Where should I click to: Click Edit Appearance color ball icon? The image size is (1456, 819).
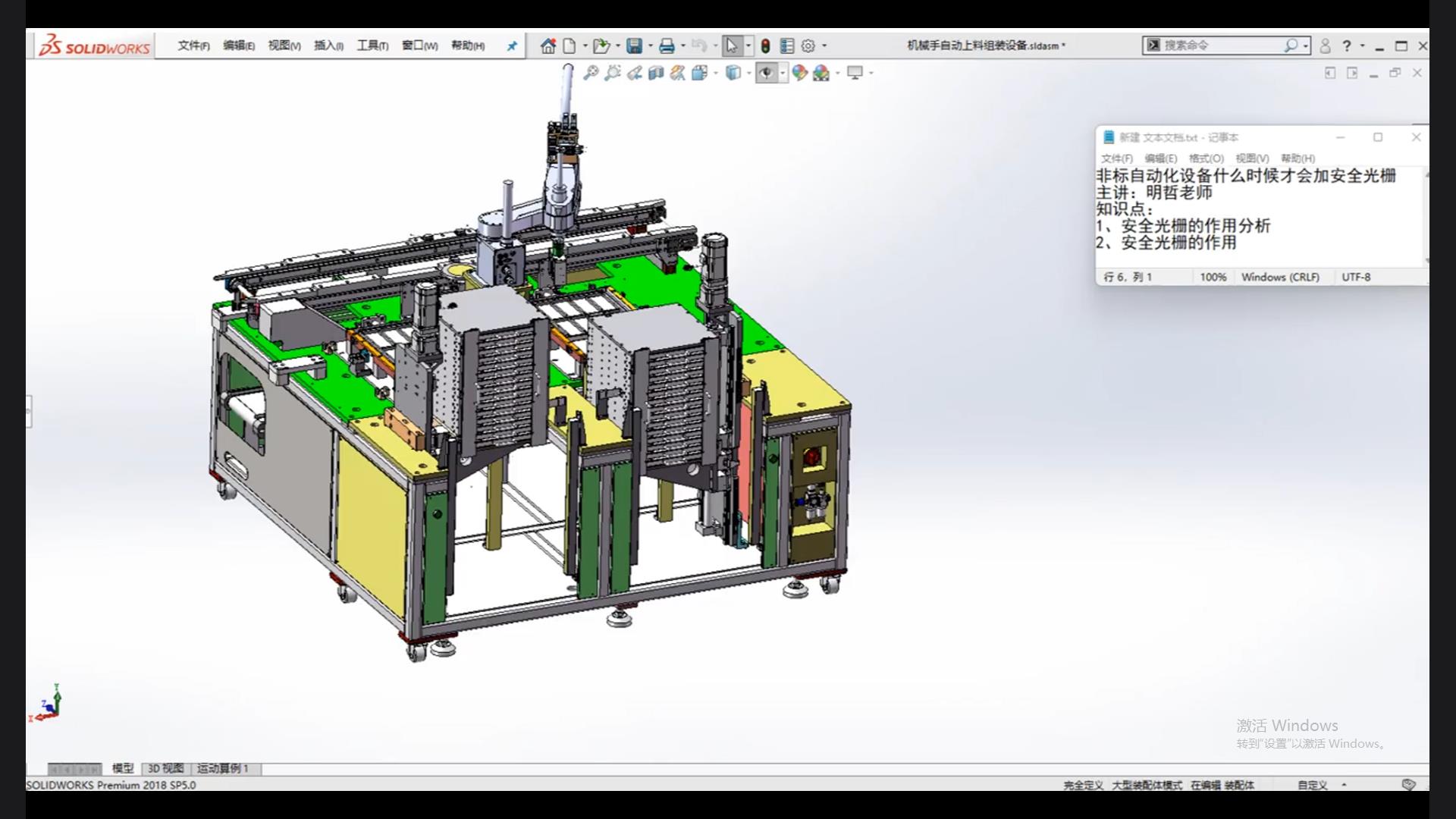click(799, 73)
